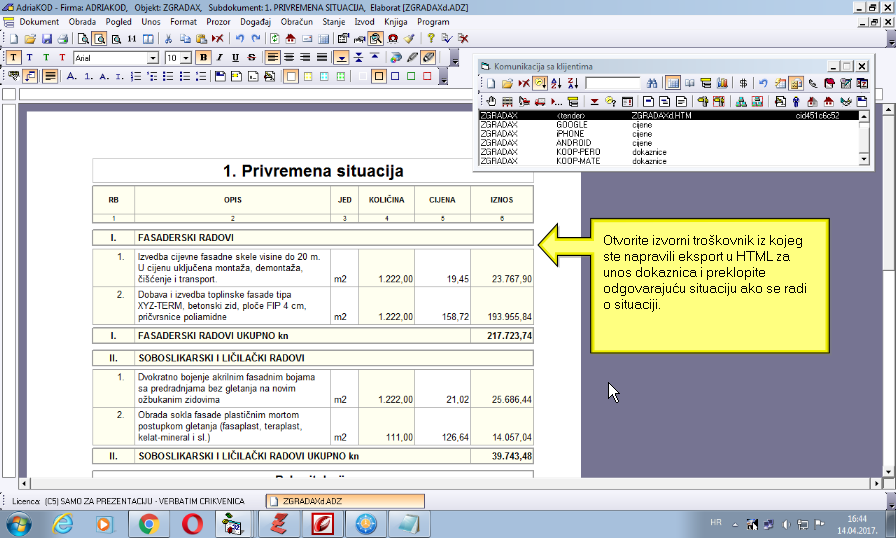Click the down arrow of Komunikacija list scrollbar

864,159
